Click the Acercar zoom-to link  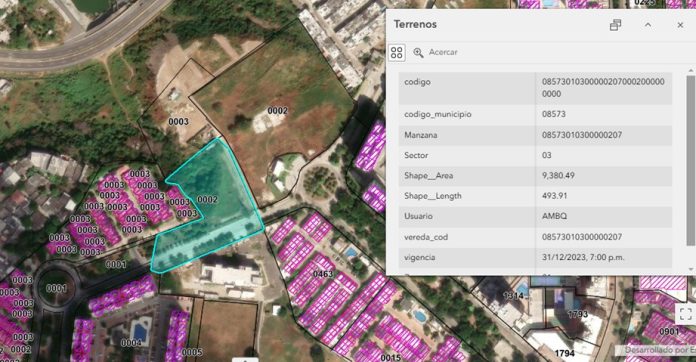443,52
